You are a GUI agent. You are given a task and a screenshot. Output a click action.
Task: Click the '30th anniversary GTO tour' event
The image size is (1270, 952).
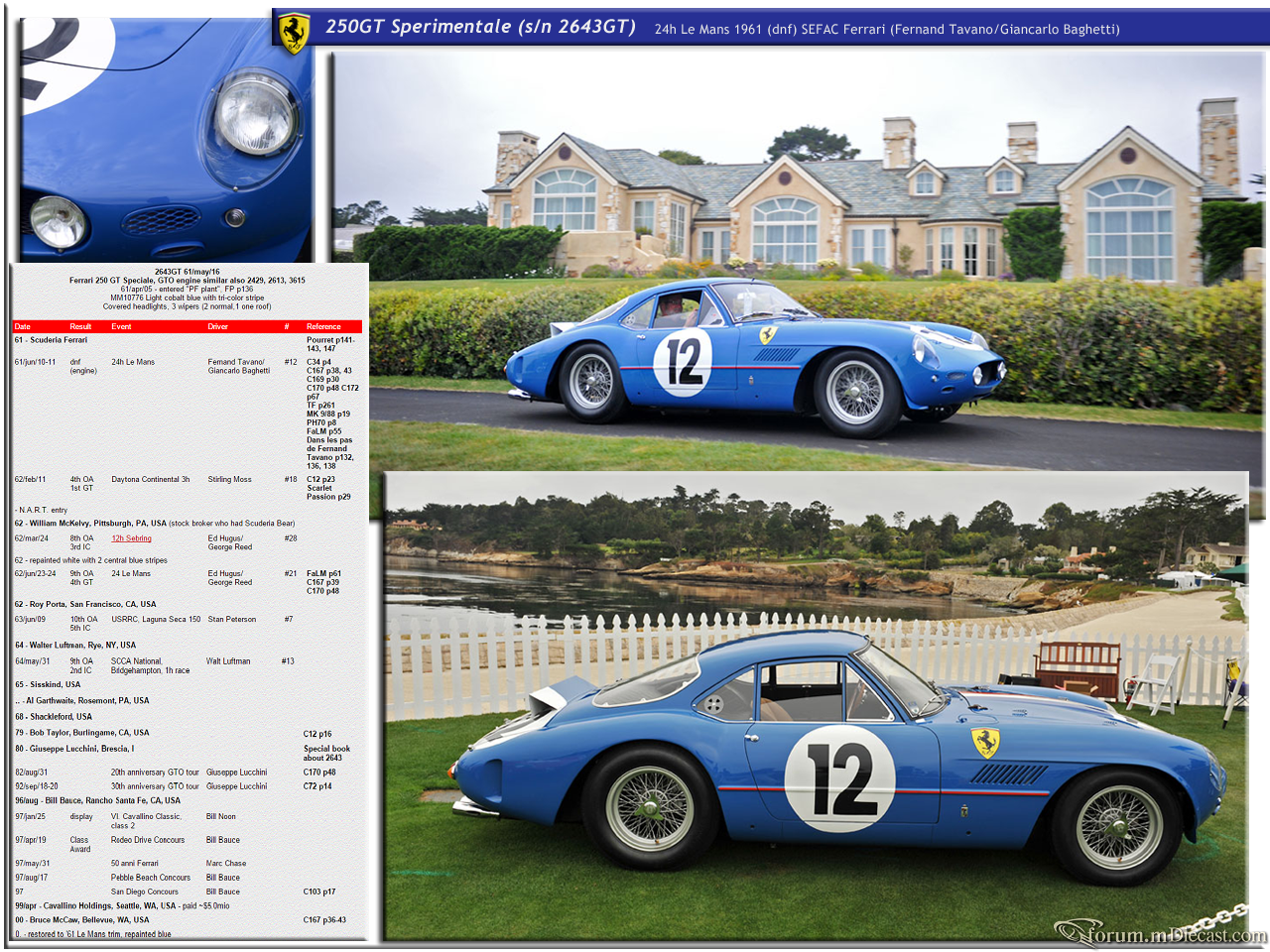[x=155, y=785]
